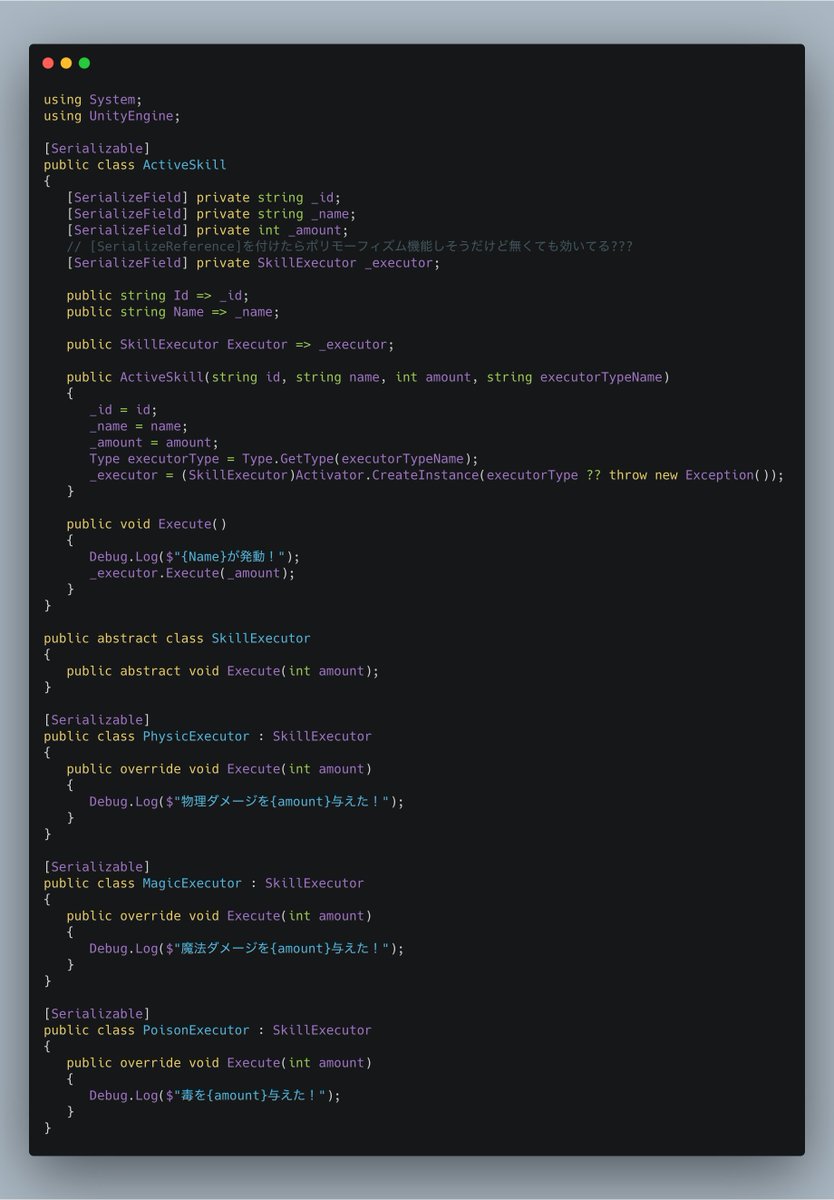834x1200 pixels.
Task: Click the Debug.Log "物理ダメージ" line
Action: [246, 802]
